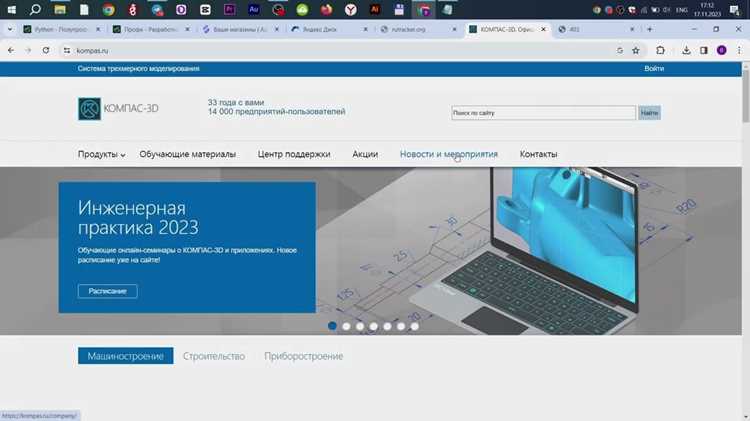This screenshot has height=421, width=750.
Task: Close the КОМПАС-3D browser tab
Action: coord(543,29)
